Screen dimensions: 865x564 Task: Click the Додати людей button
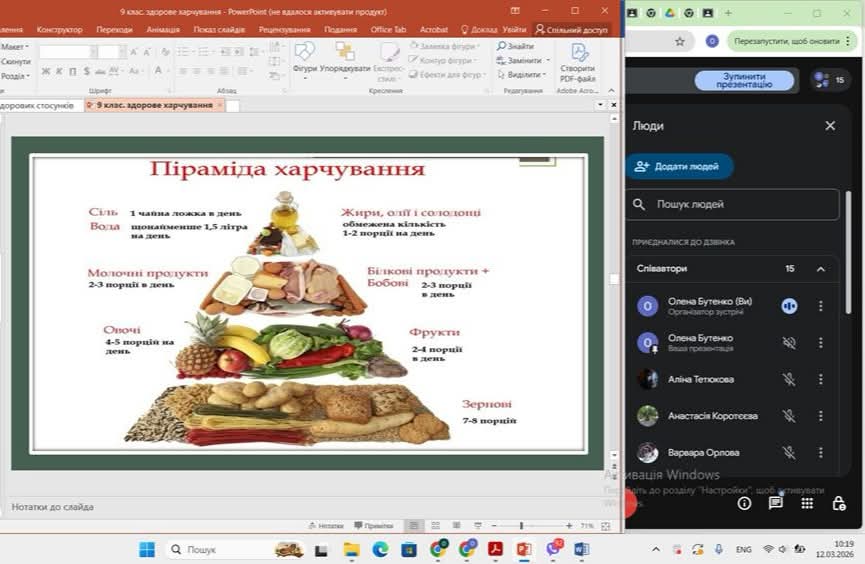point(679,166)
